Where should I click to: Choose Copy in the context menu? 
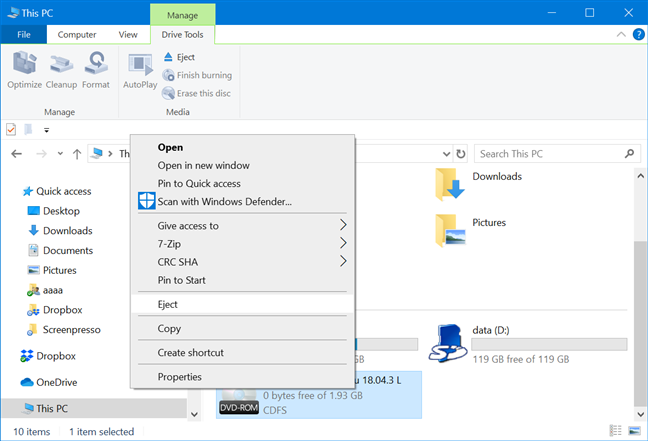(x=243, y=329)
